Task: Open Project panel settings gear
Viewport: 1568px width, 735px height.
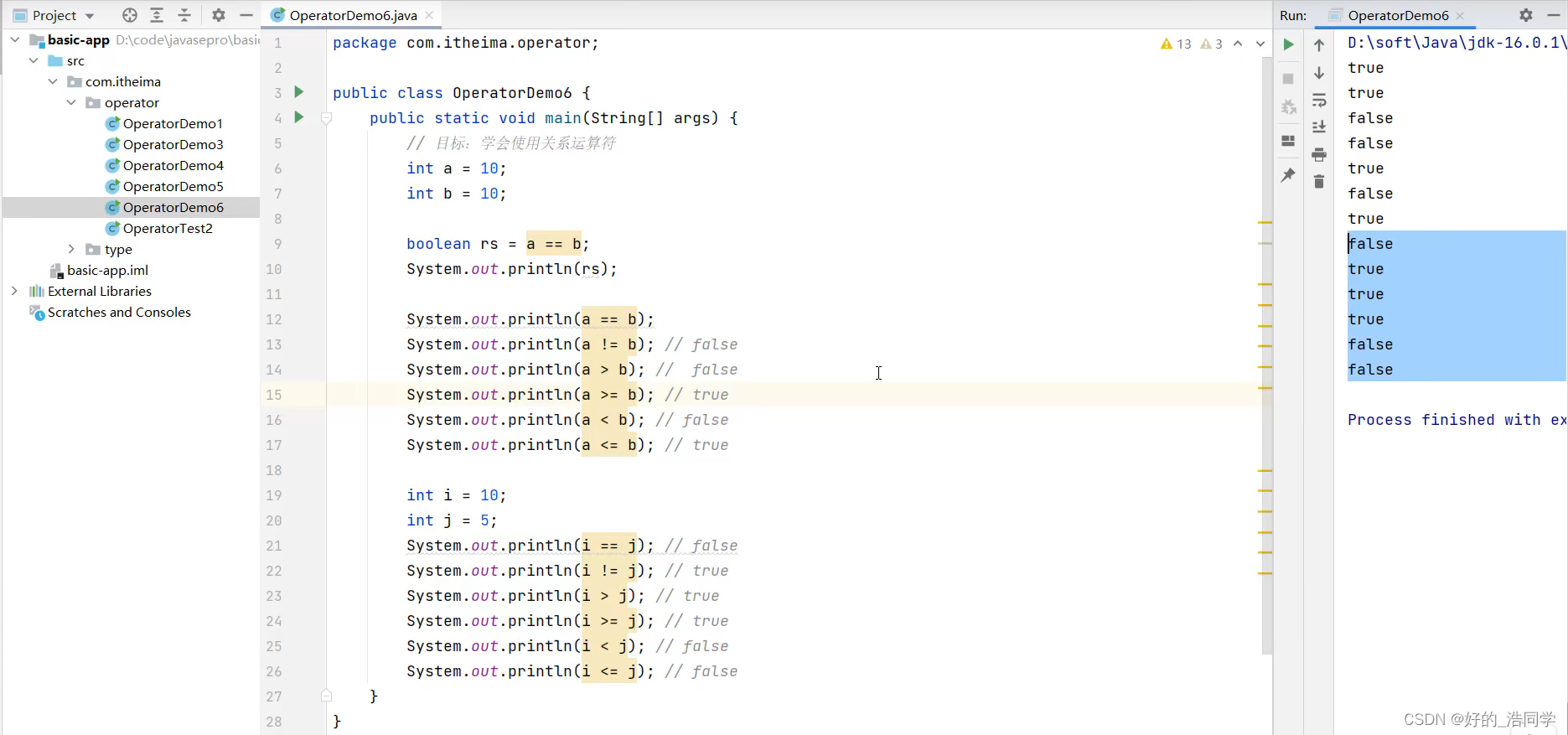Action: click(x=219, y=15)
